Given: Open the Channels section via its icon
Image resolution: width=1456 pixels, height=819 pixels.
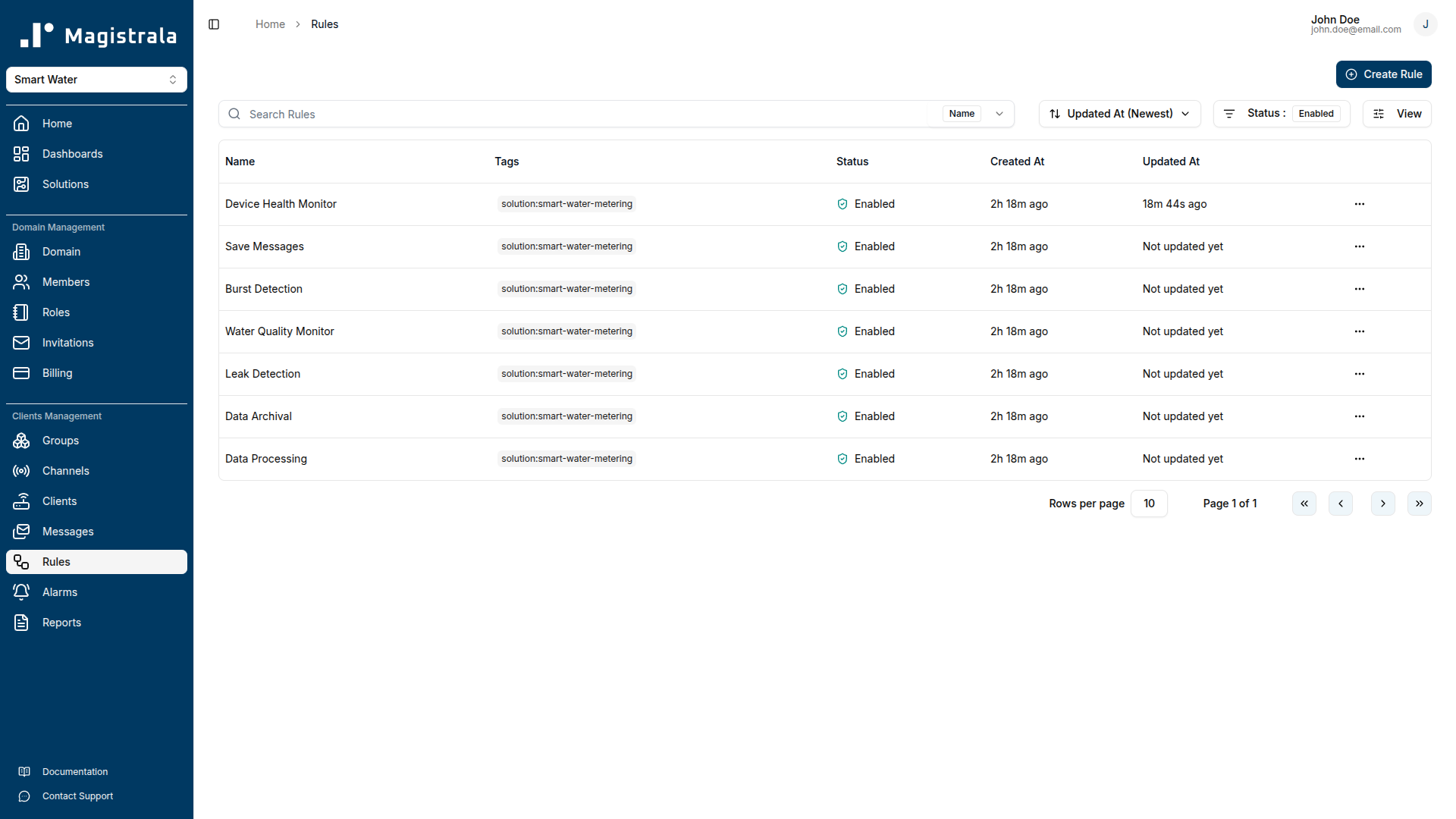Looking at the screenshot, I should [x=21, y=471].
